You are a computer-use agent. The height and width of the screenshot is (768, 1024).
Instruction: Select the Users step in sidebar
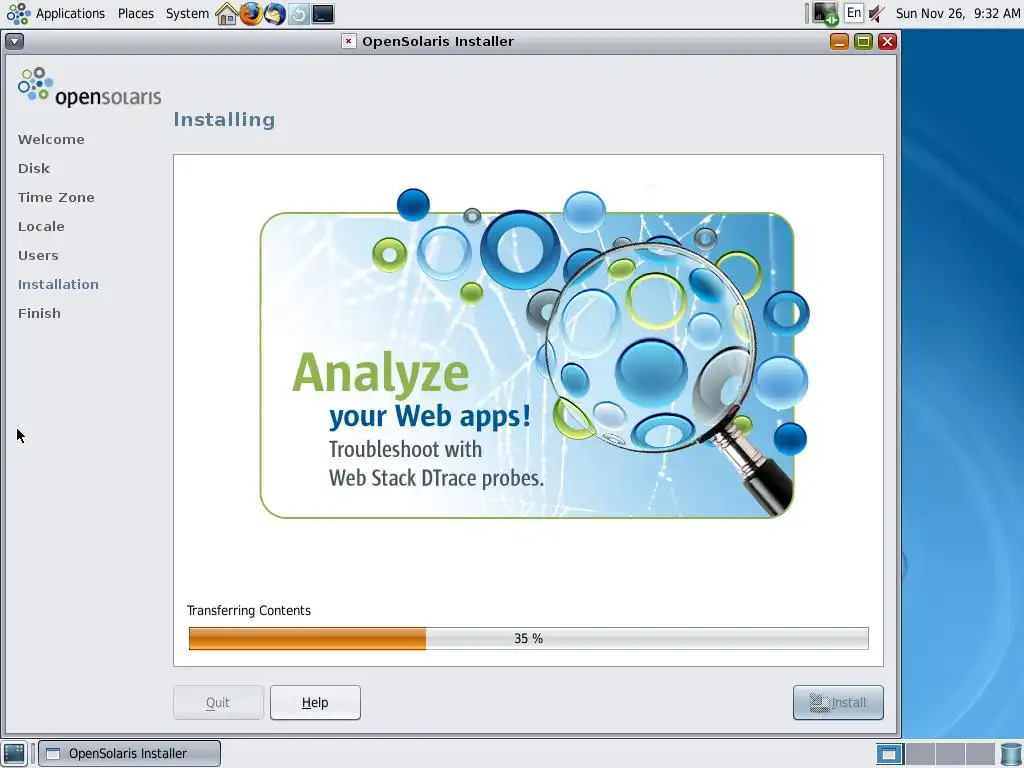click(38, 255)
